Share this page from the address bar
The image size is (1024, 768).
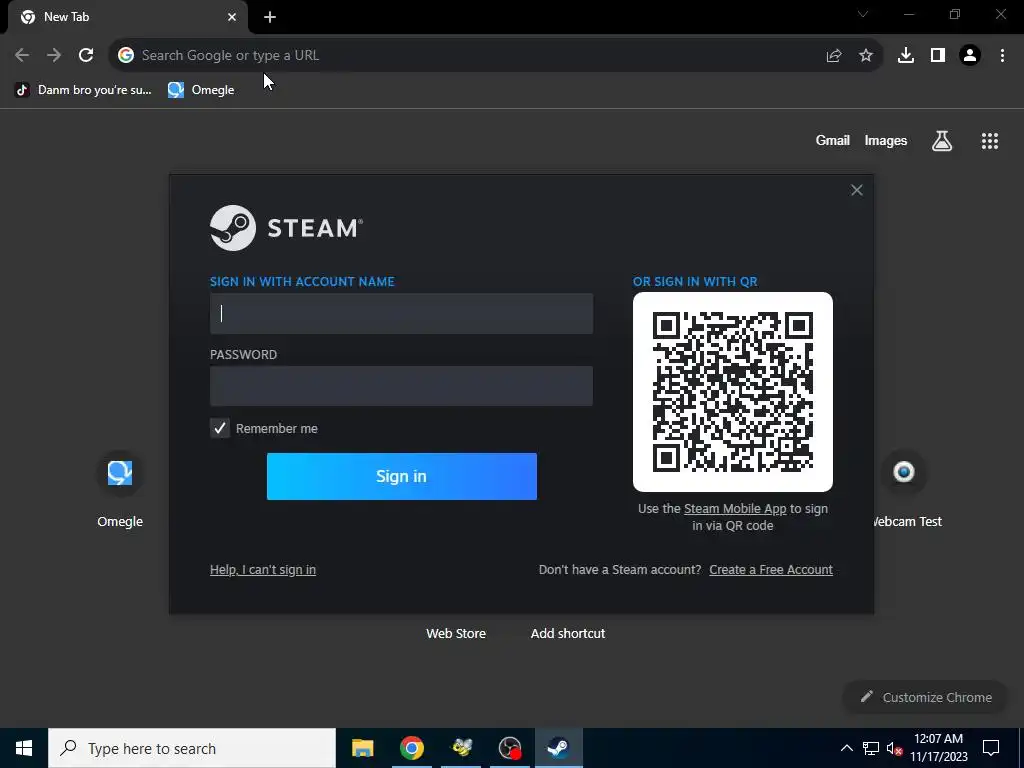click(x=834, y=56)
